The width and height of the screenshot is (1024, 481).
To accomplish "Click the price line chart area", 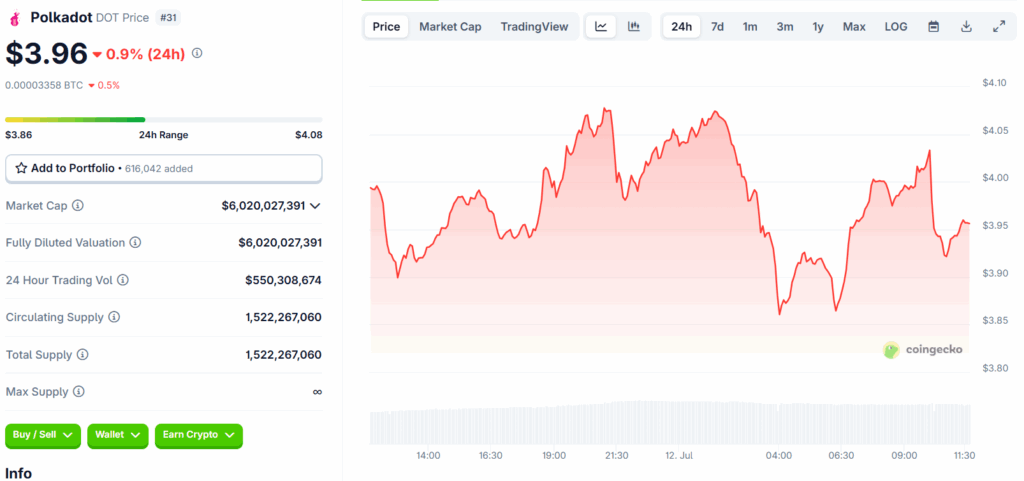I will pyautogui.click(x=670, y=228).
